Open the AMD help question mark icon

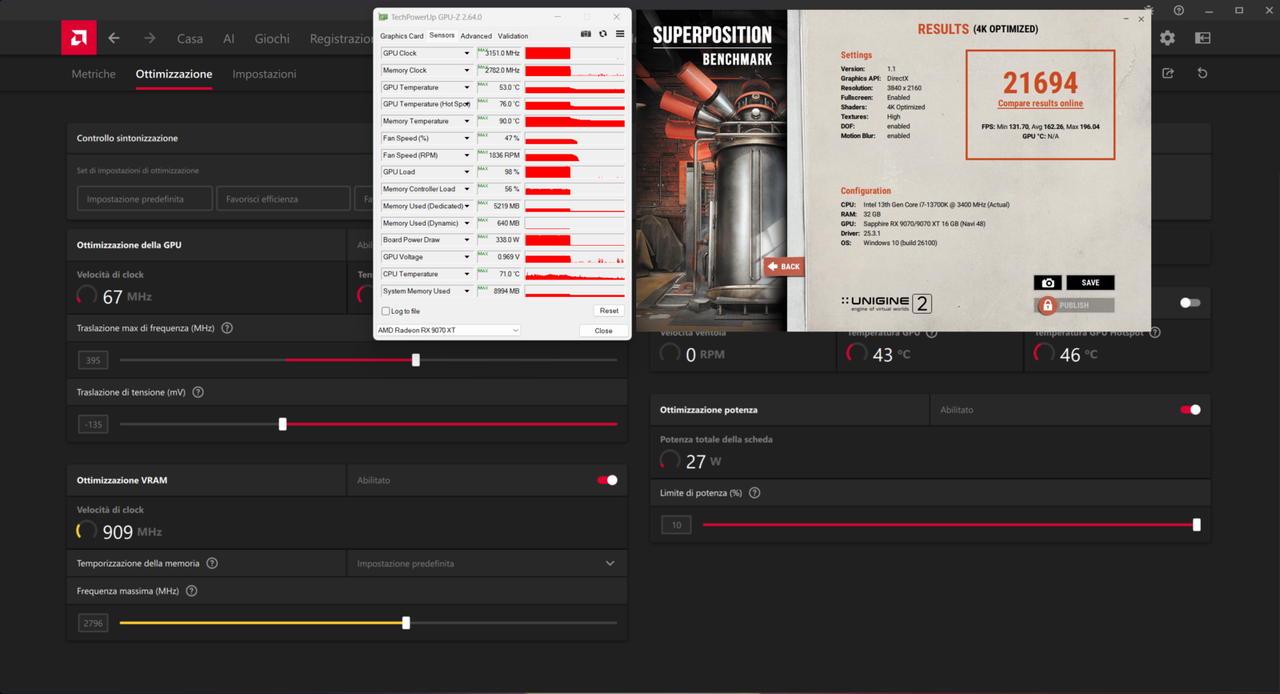pos(1179,10)
